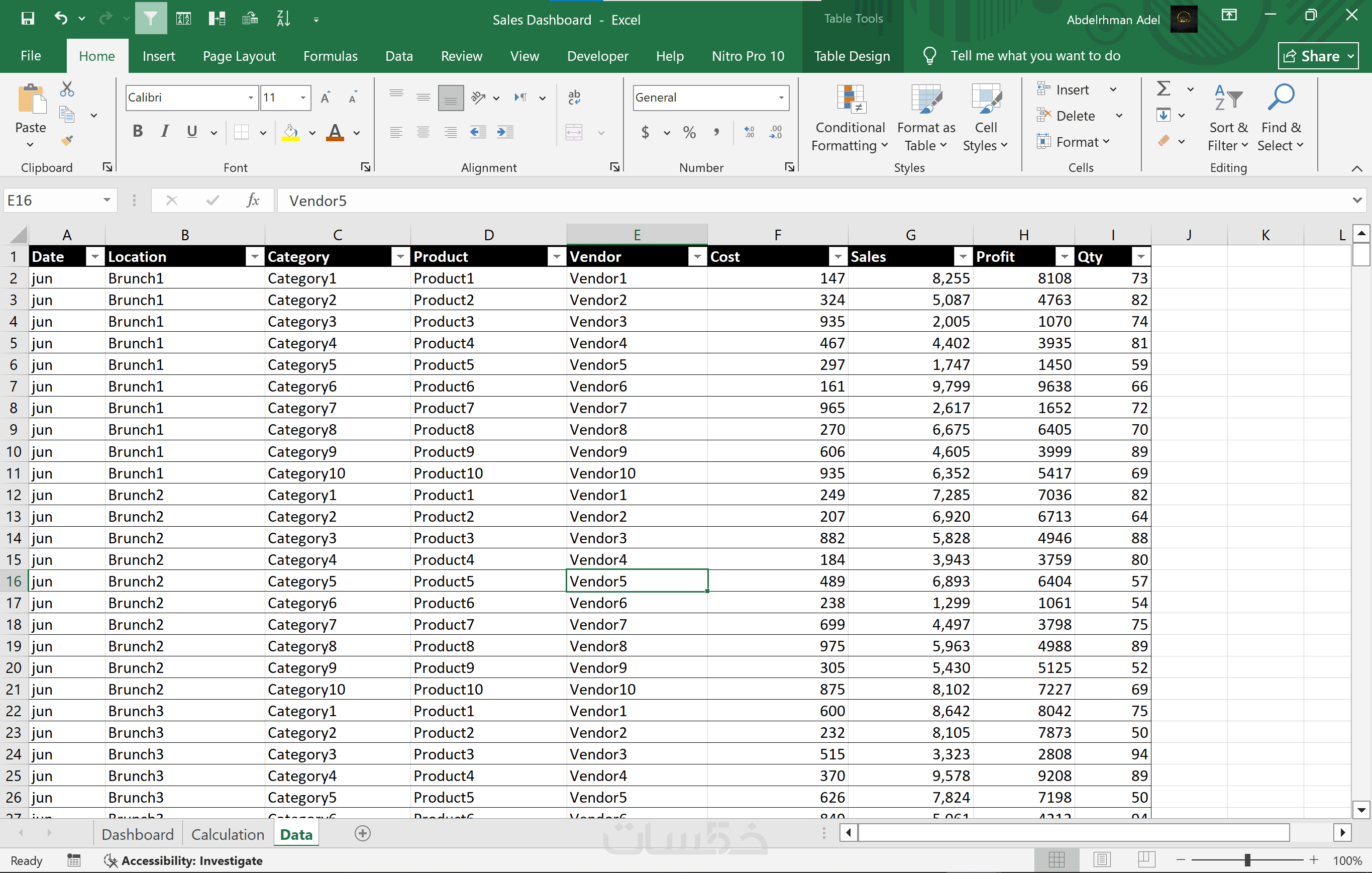1372x873 pixels.
Task: Click the Cut scissors icon
Action: (x=67, y=89)
